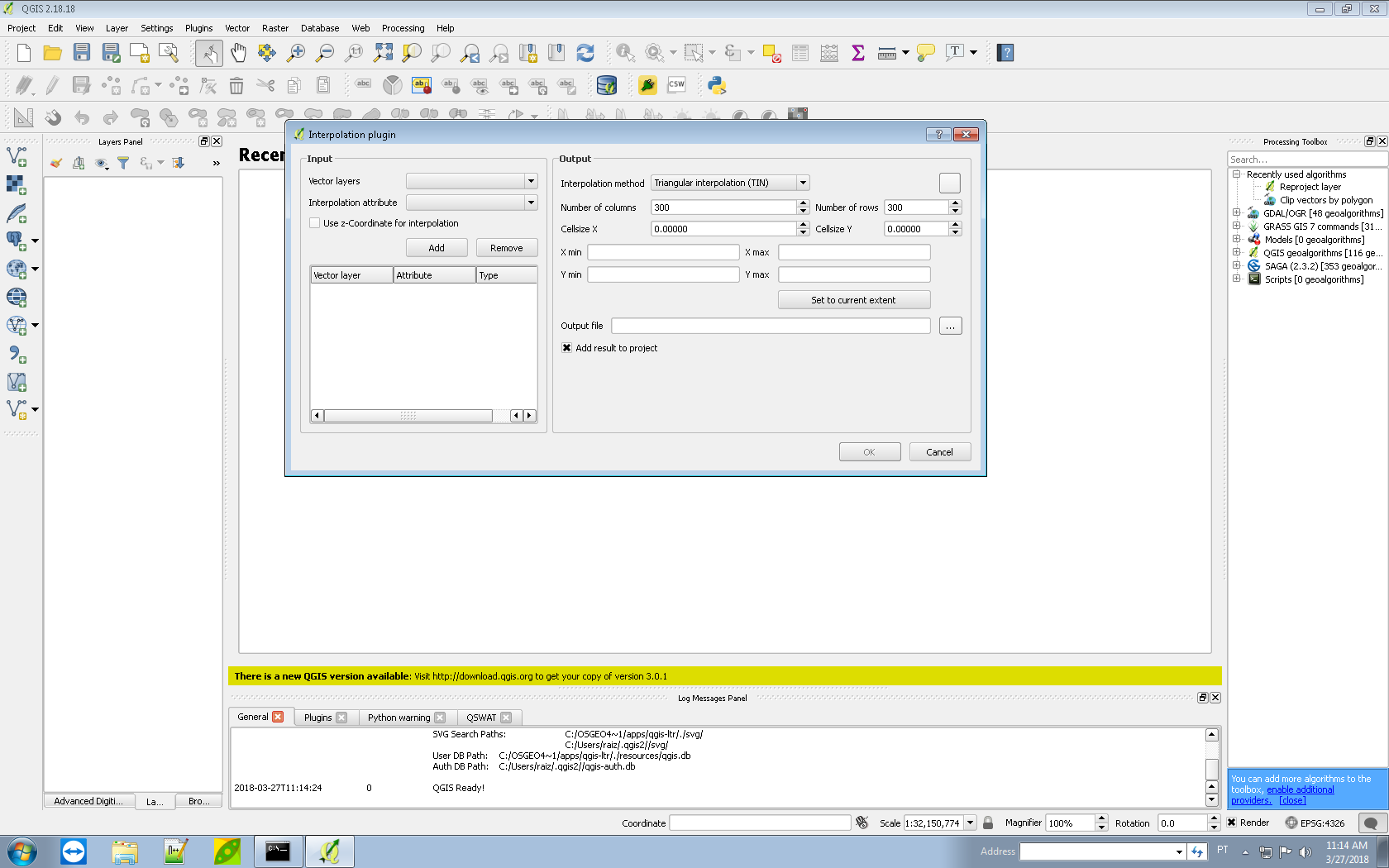The image size is (1389, 868).
Task: Click the Add WMS layer globe icon
Action: 17,297
